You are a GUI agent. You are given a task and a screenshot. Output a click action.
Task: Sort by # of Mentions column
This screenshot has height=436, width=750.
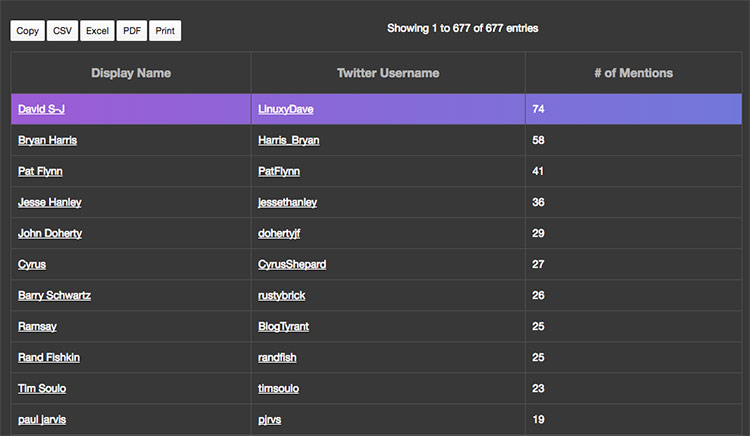coord(633,73)
